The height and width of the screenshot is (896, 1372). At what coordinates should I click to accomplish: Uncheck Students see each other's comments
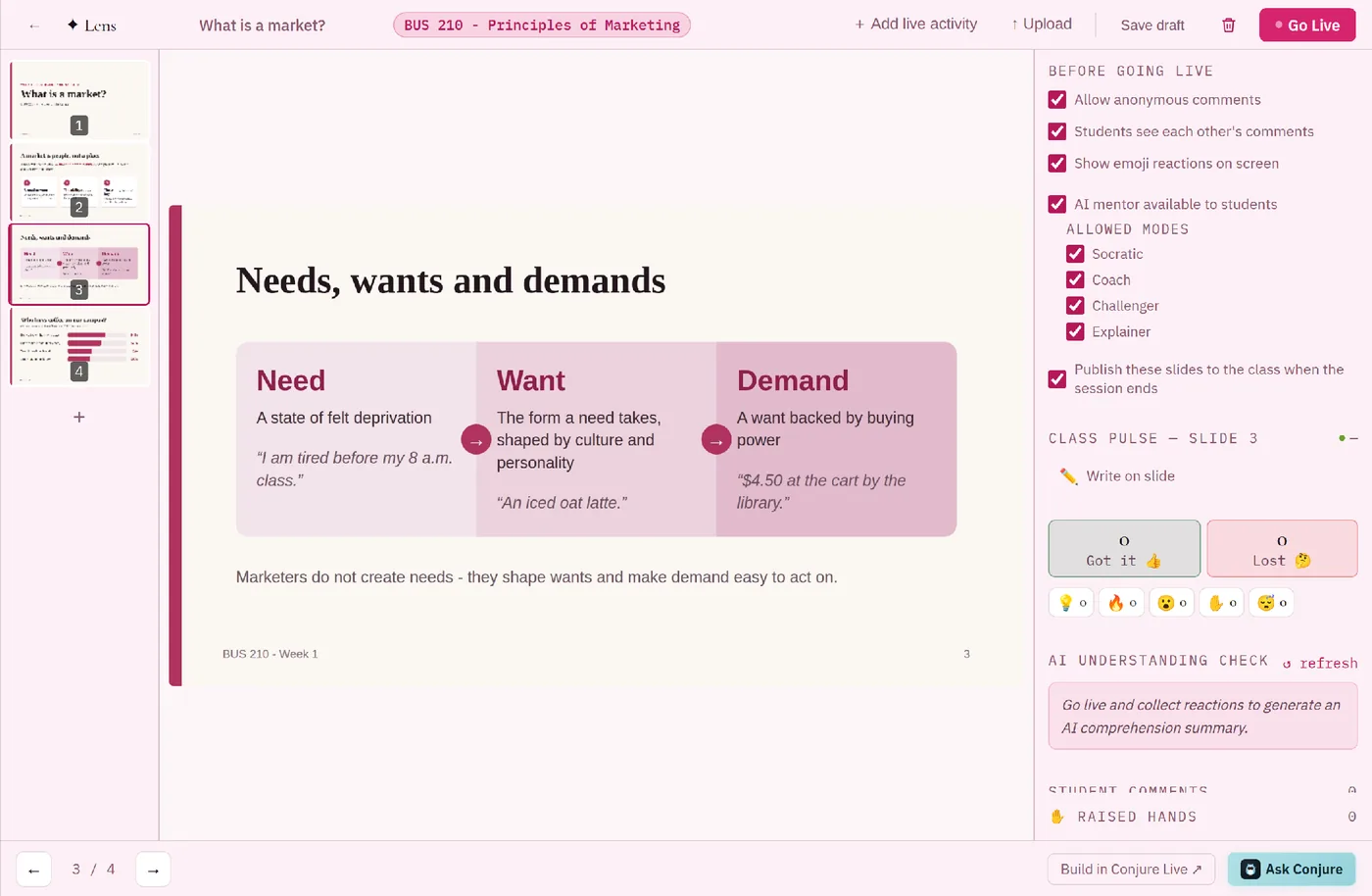[x=1057, y=131]
